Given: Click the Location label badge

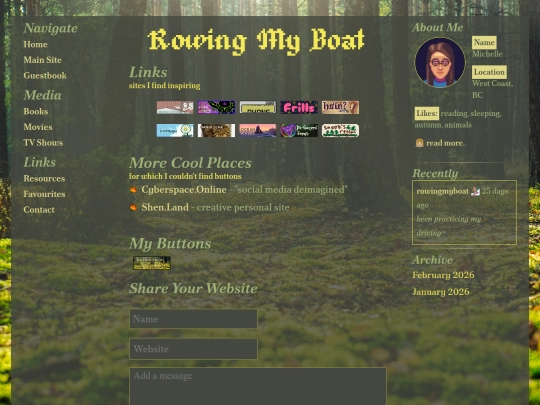Looking at the screenshot, I should tap(489, 72).
